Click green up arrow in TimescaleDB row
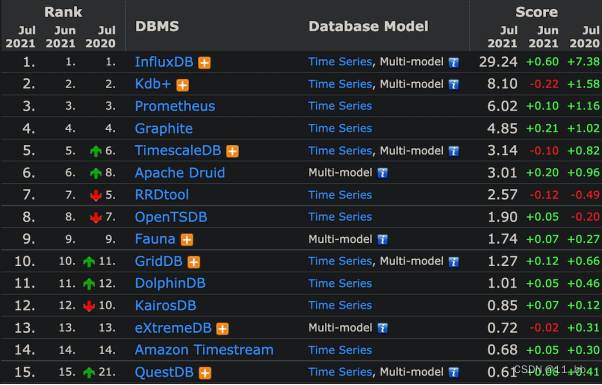 click(96, 151)
